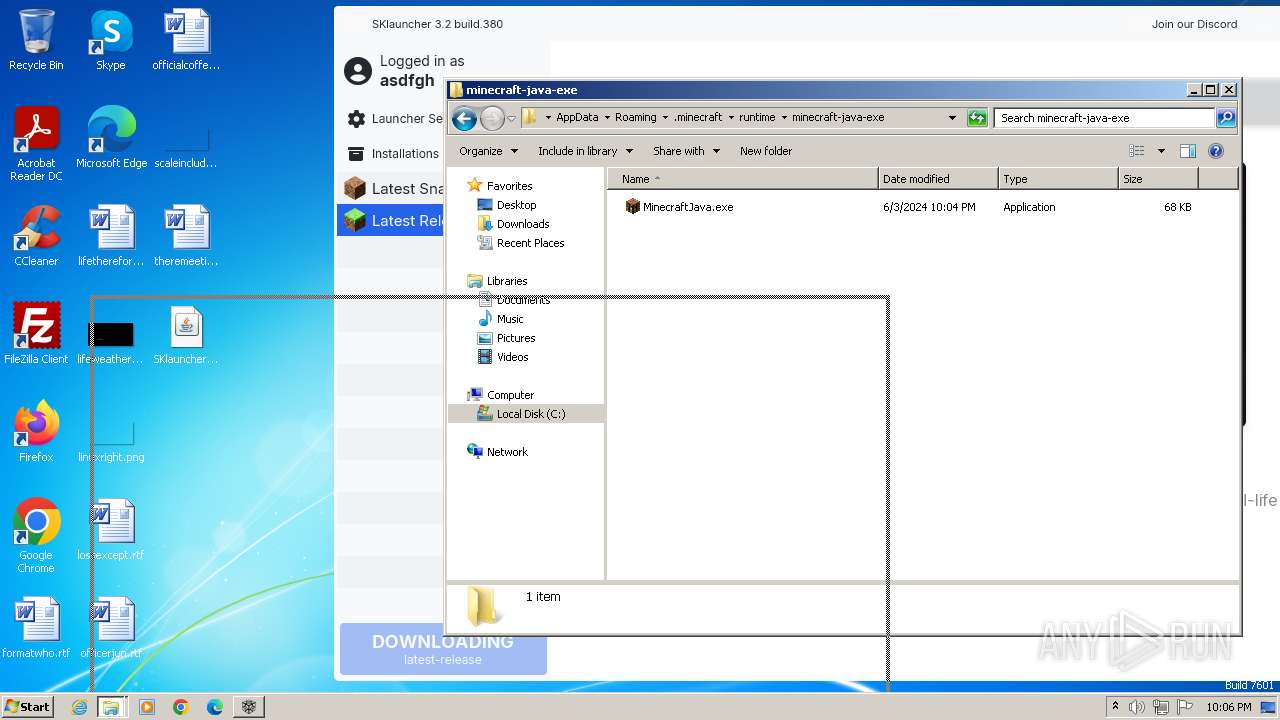1280x720 pixels.
Task: Open FileZilla Client desktop icon
Action: (36, 334)
